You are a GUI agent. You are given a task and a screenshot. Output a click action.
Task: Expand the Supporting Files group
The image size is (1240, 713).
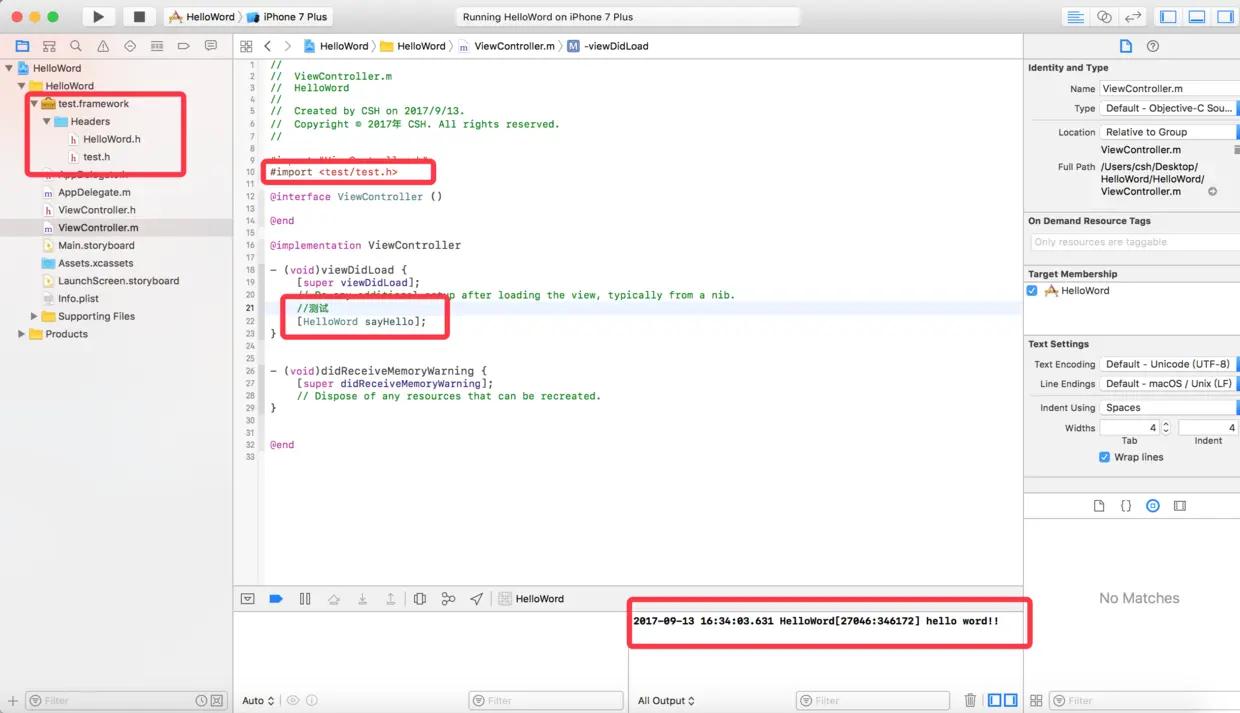click(34, 317)
